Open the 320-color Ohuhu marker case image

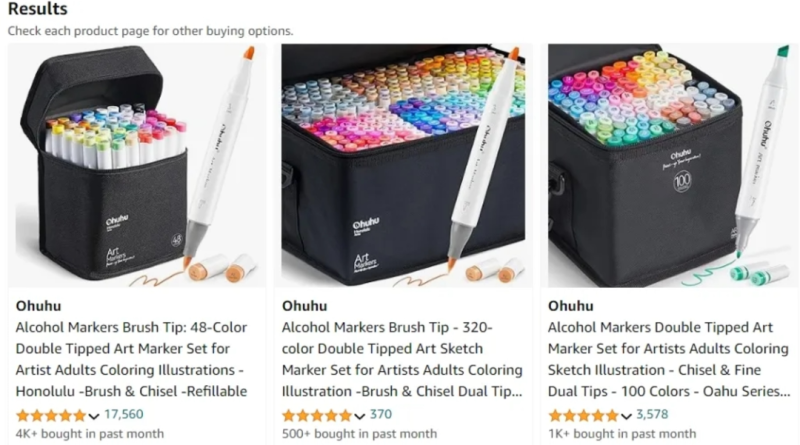click(403, 165)
